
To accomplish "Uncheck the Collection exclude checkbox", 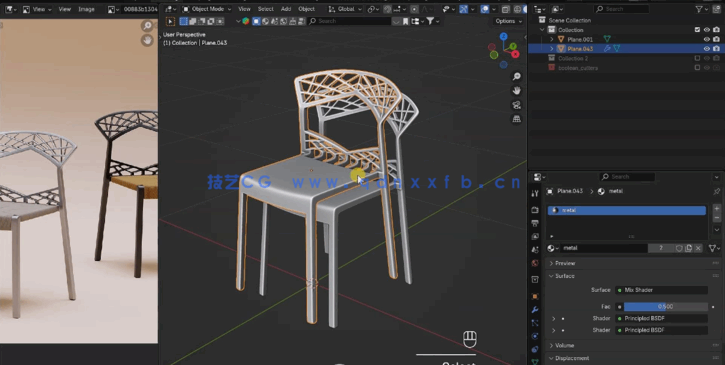I will tap(697, 30).
